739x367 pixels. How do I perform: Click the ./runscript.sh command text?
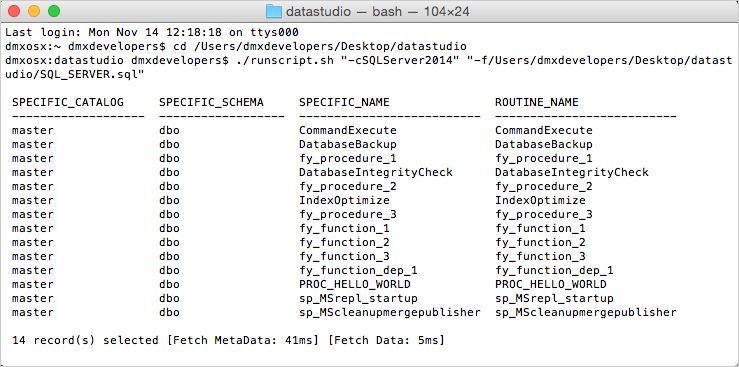point(274,60)
